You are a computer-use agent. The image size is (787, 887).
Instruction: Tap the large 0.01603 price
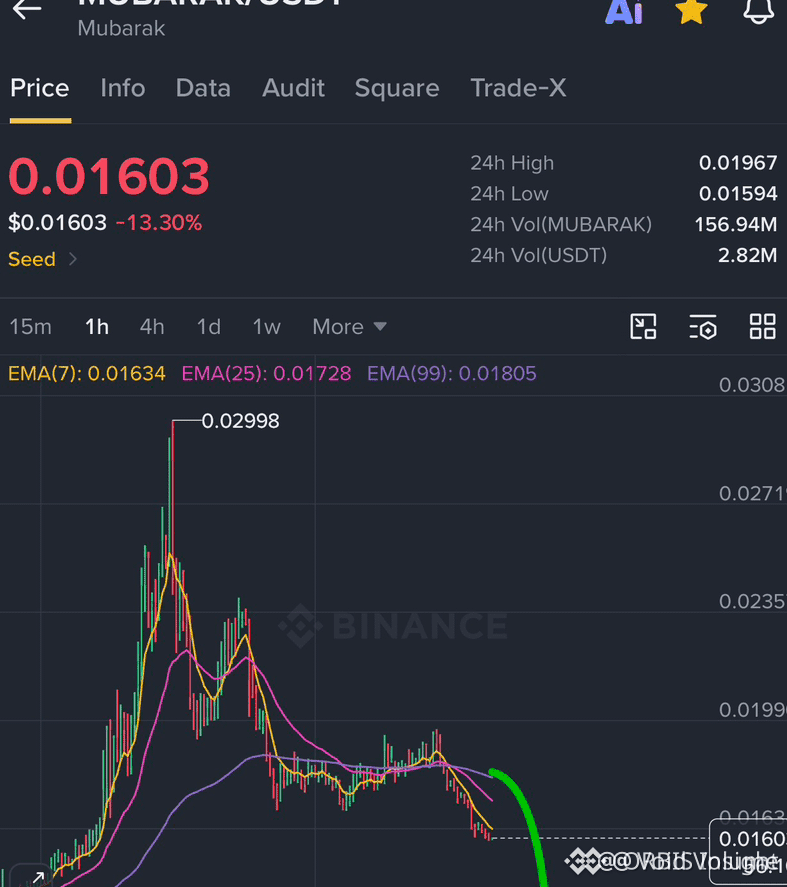tap(109, 176)
